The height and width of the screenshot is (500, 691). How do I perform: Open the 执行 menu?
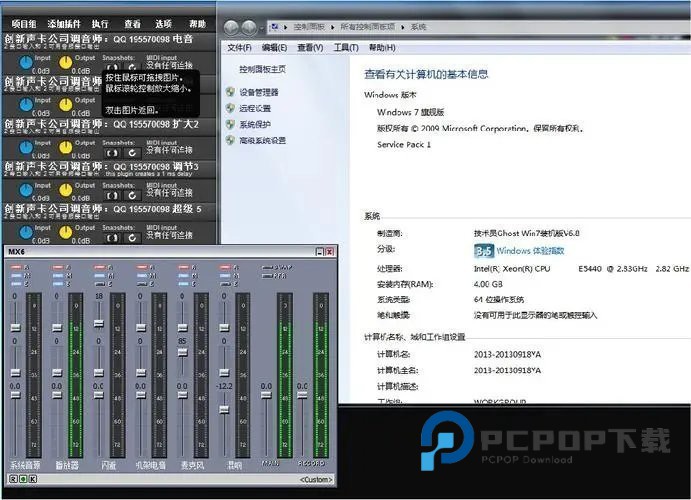pyautogui.click(x=100, y=24)
